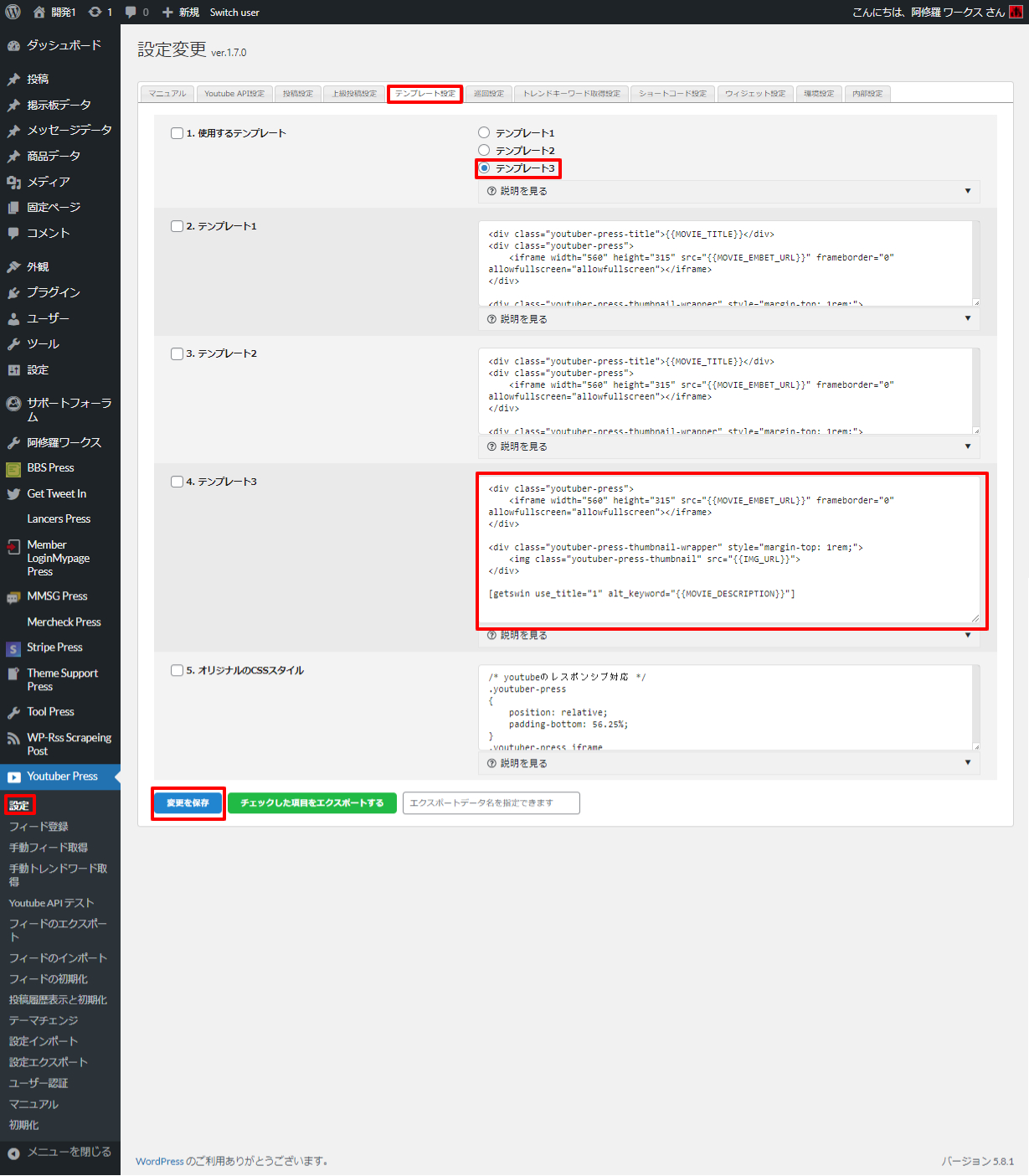Open the Get Tweet In menu
The width and height of the screenshot is (1029, 1176).
pos(56,493)
